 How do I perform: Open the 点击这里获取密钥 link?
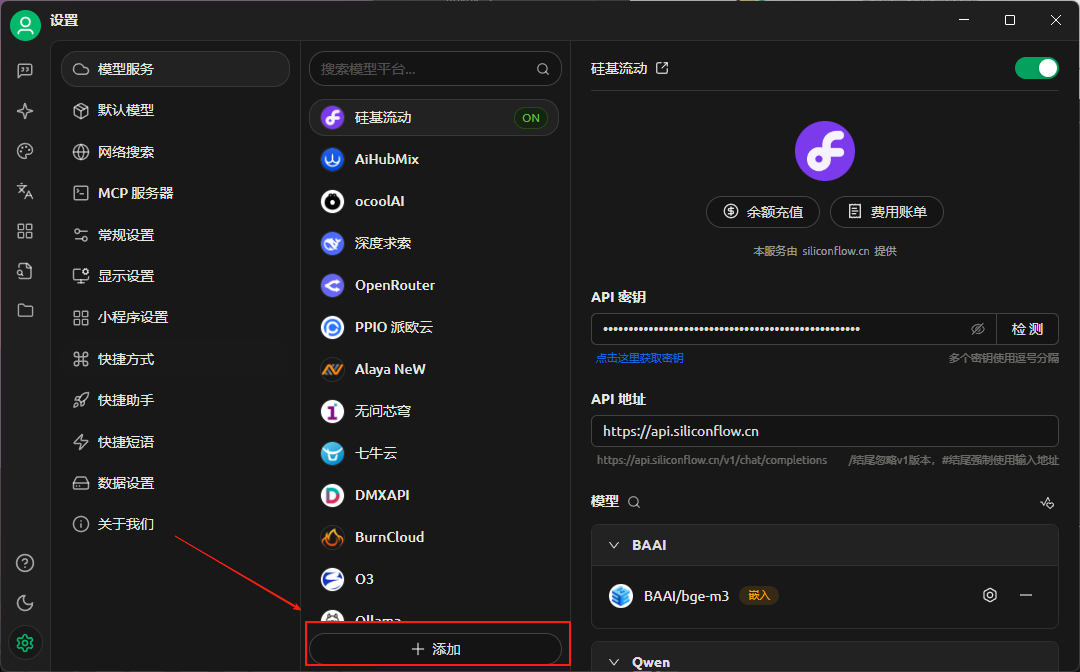tap(639, 358)
